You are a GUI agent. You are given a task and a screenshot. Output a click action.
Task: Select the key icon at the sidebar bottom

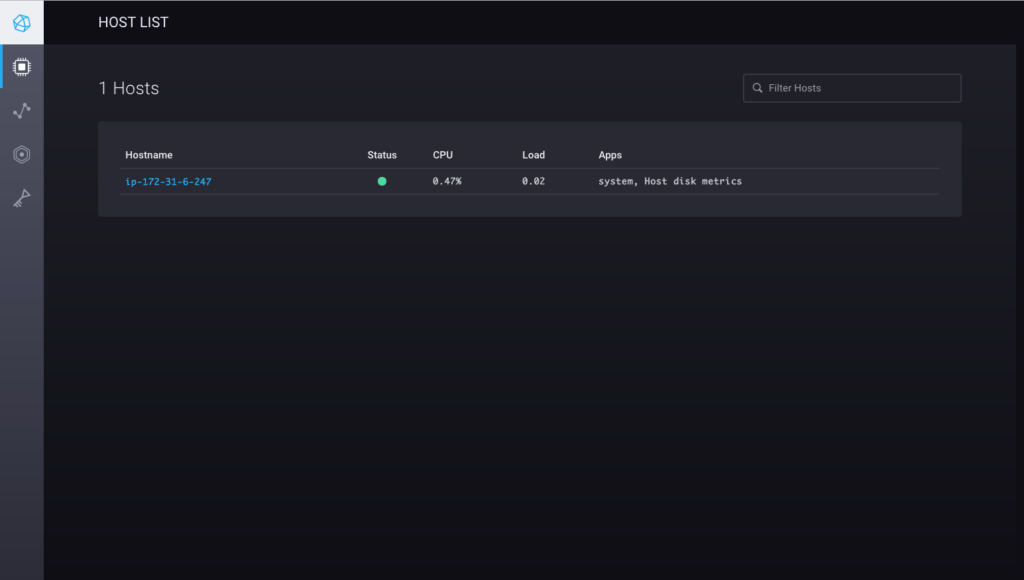(21, 196)
